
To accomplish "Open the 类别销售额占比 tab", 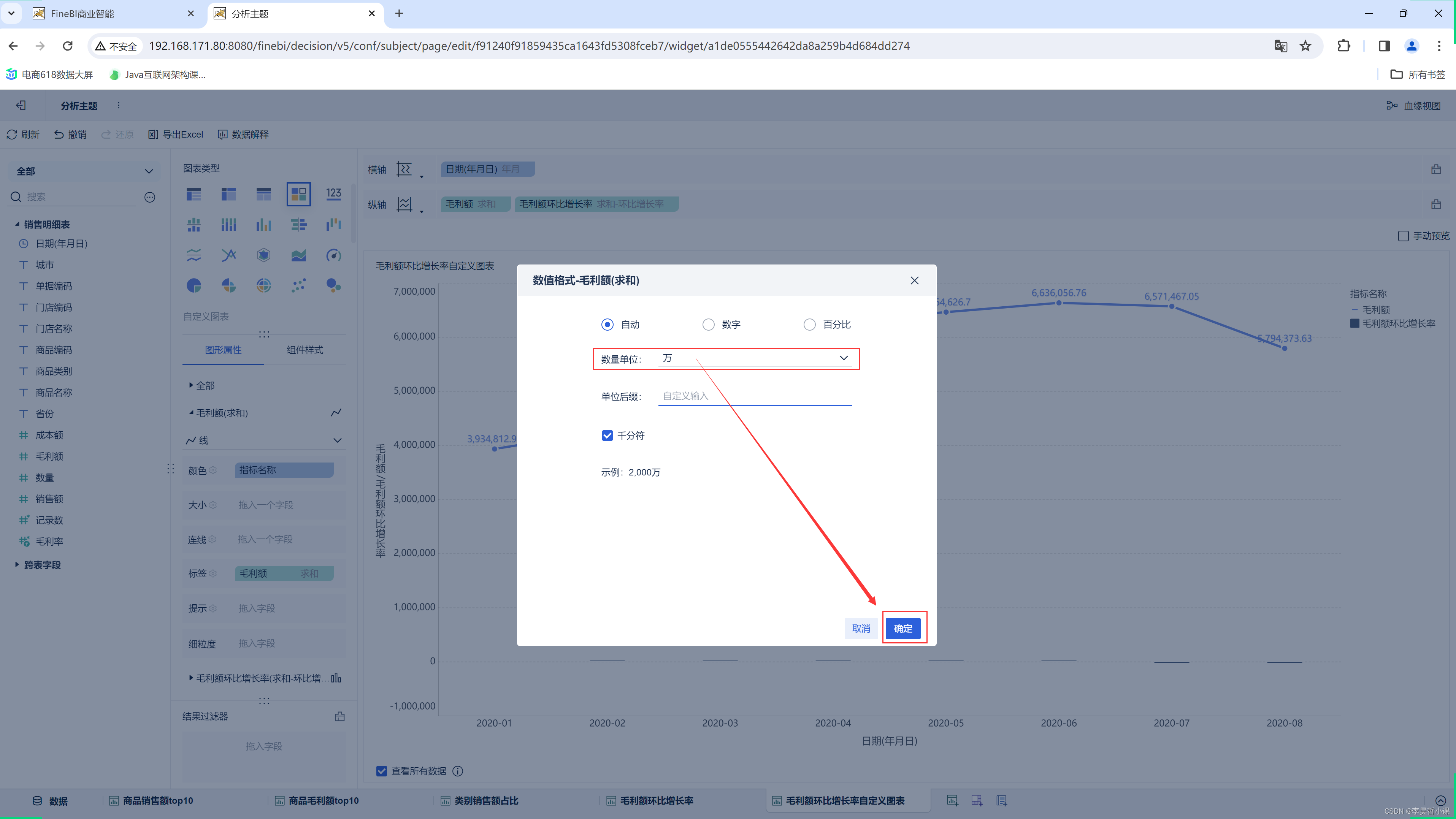I will pyautogui.click(x=479, y=801).
